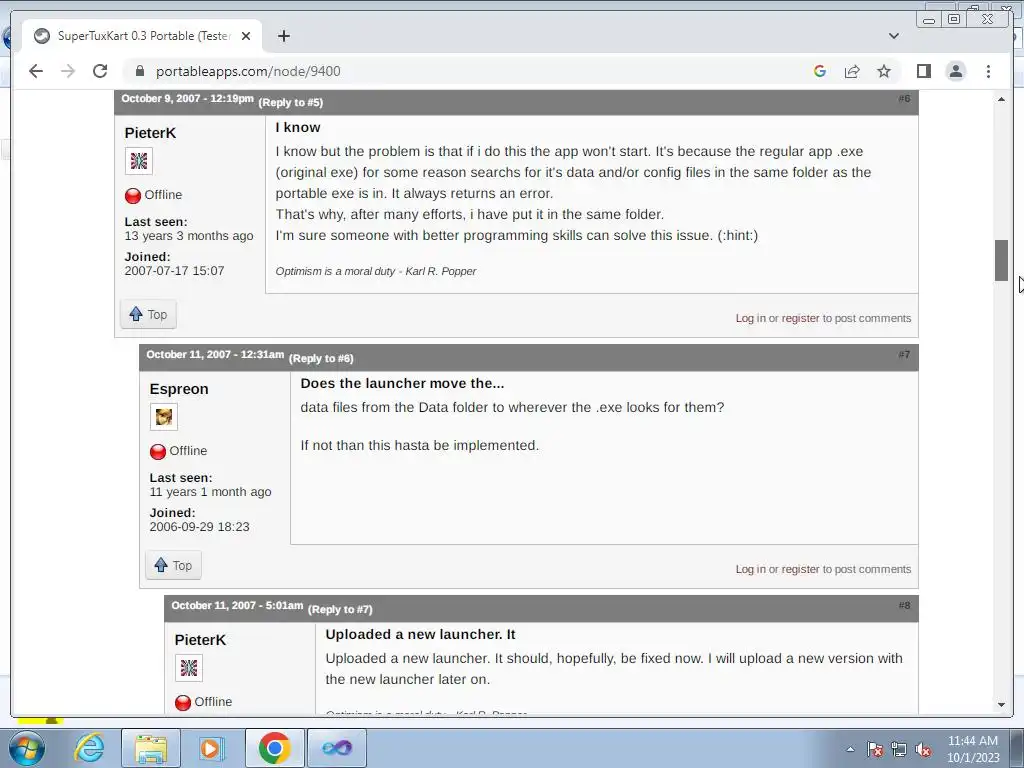Click the muted volume tray icon
The width and height of the screenshot is (1024, 768).
tap(923, 750)
